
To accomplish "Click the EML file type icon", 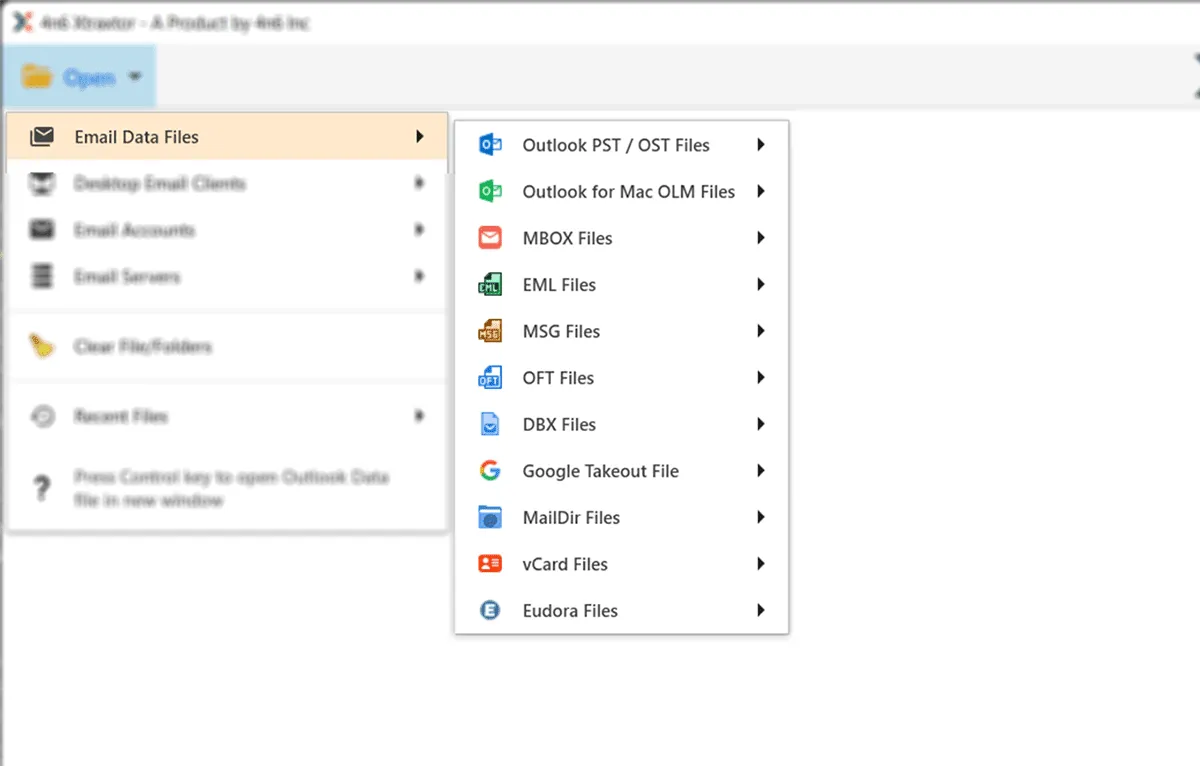I will coord(489,284).
